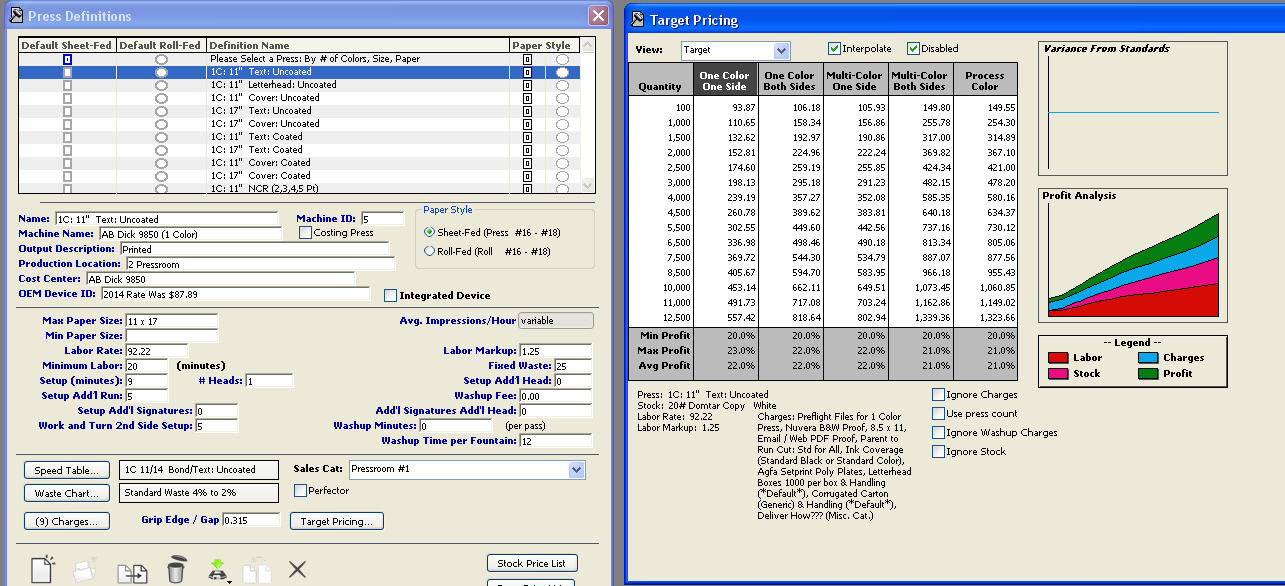Expand the Sales Cat Pressroom #1 dropdown
The image size is (1285, 586).
point(575,469)
